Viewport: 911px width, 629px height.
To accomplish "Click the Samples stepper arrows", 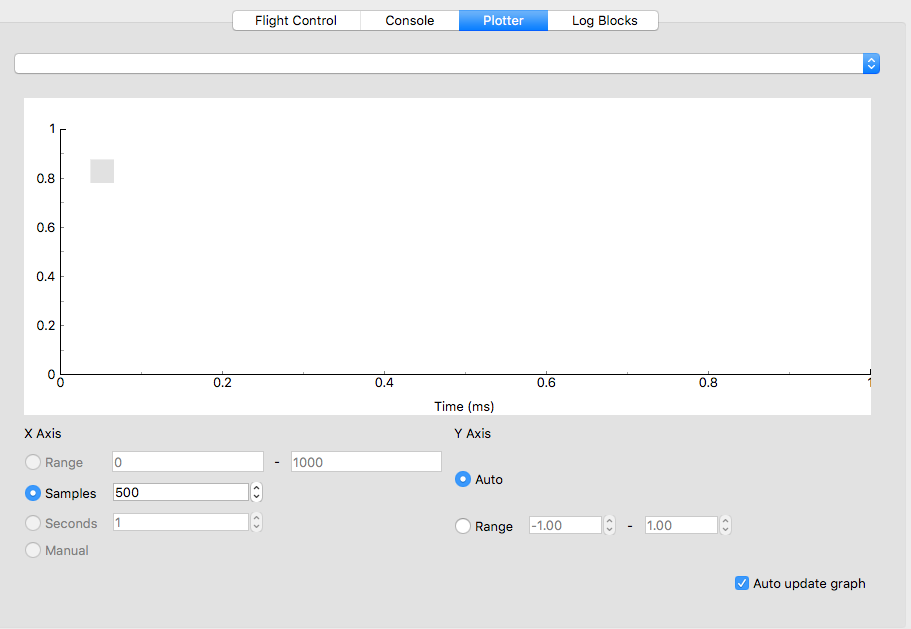I will (x=257, y=492).
